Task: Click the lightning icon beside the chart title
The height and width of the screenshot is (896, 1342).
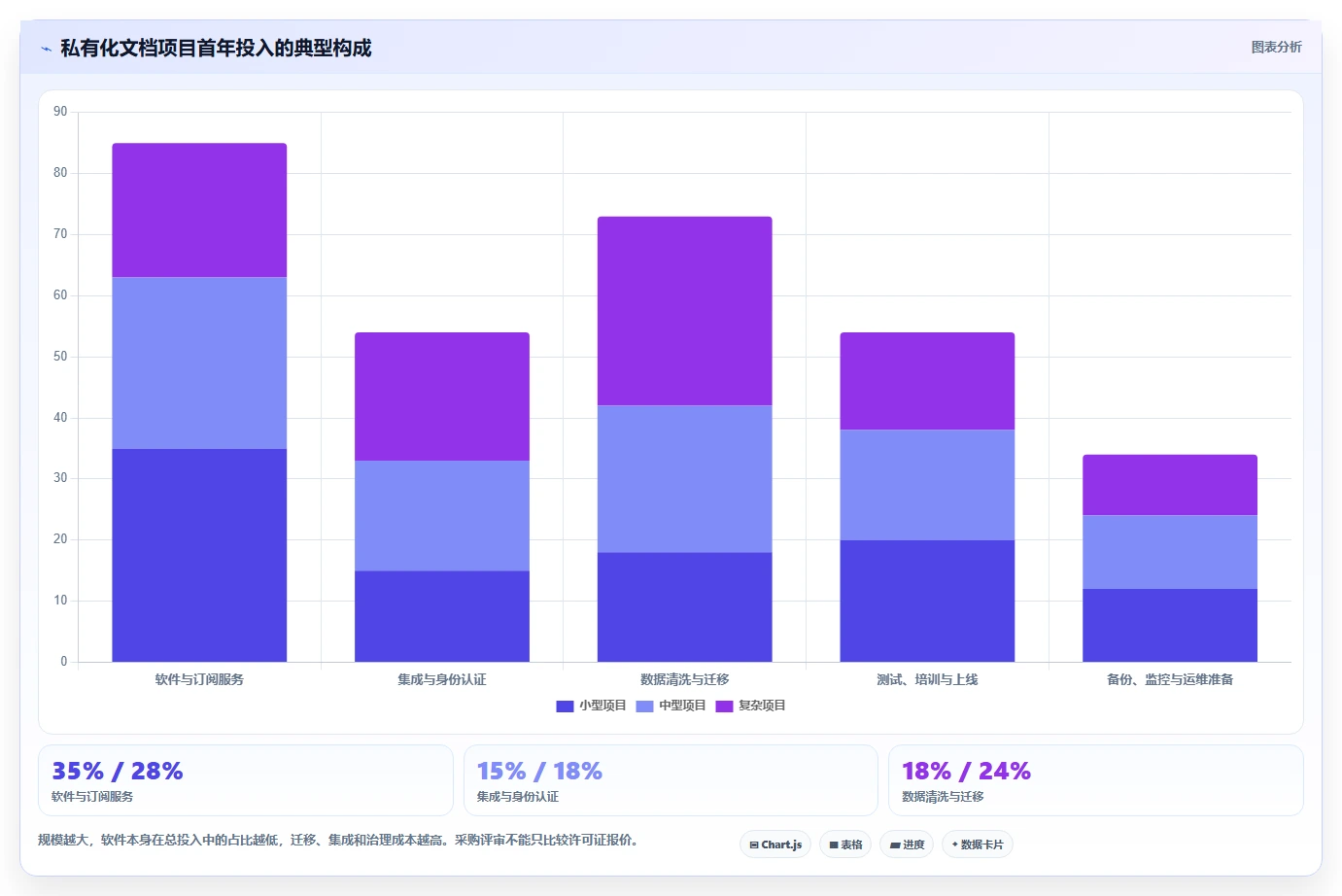Action: (46, 49)
